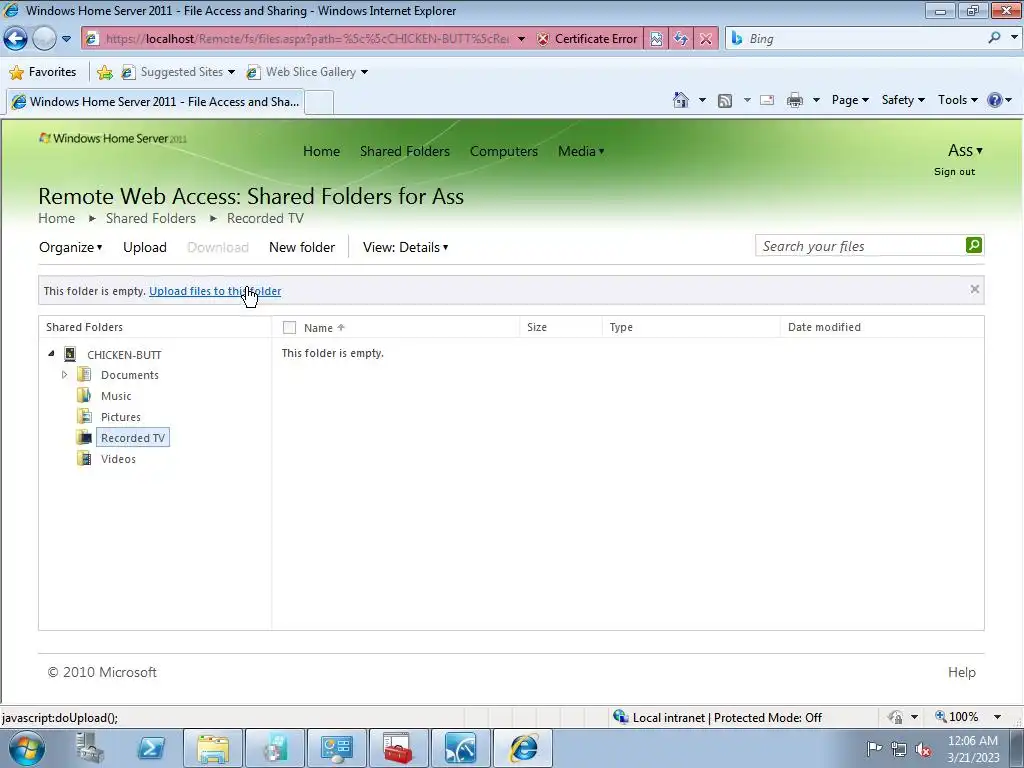Click the New folder toolbar button

pos(302,247)
